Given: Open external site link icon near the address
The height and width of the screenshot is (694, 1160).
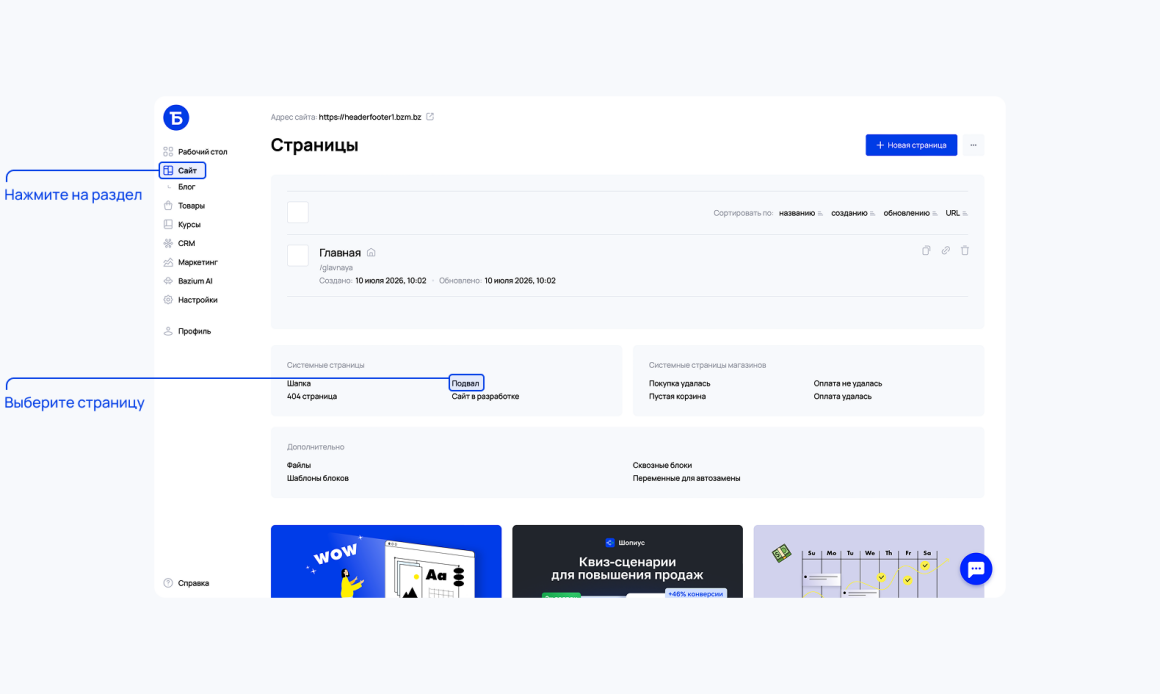Looking at the screenshot, I should pyautogui.click(x=430, y=117).
